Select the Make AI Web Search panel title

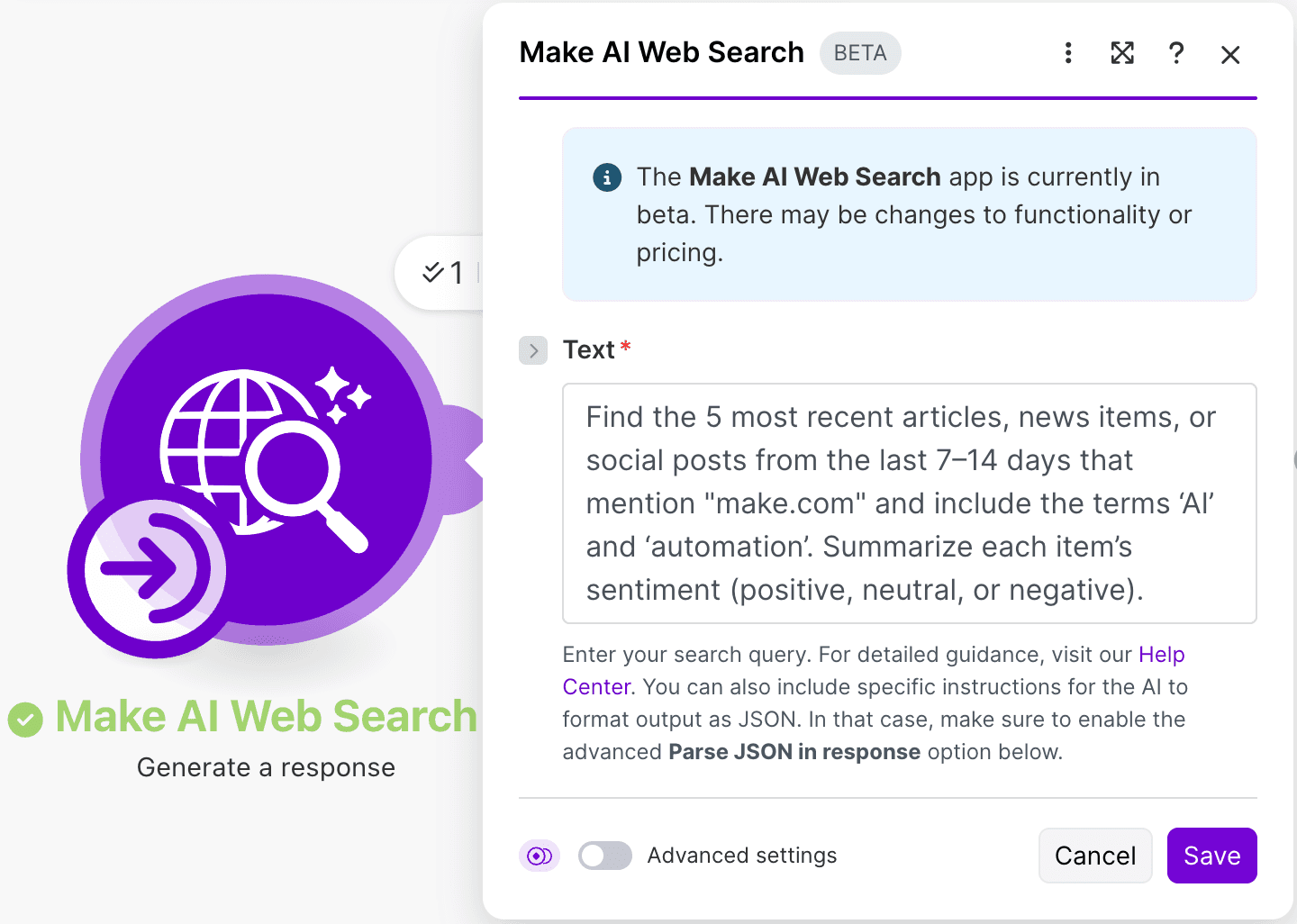coord(661,52)
